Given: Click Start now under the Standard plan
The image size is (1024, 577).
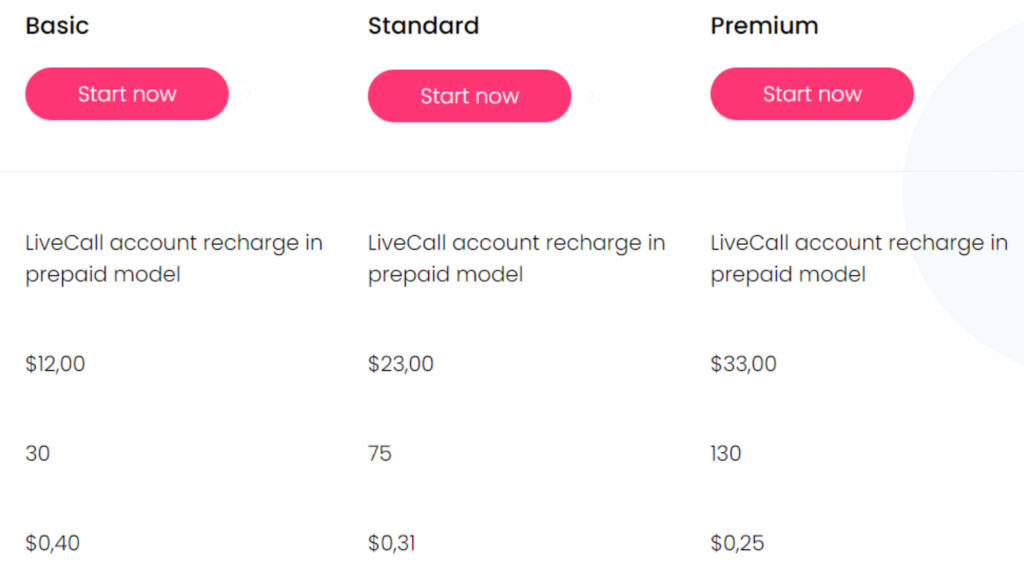Looking at the screenshot, I should point(469,96).
